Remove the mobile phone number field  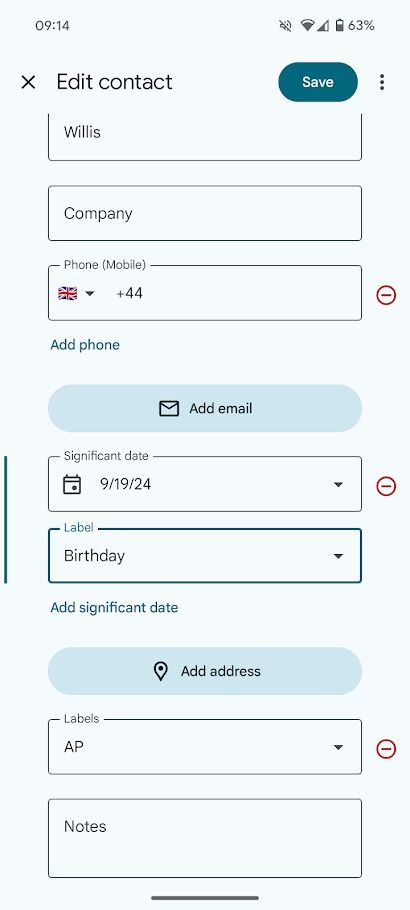pos(386,295)
